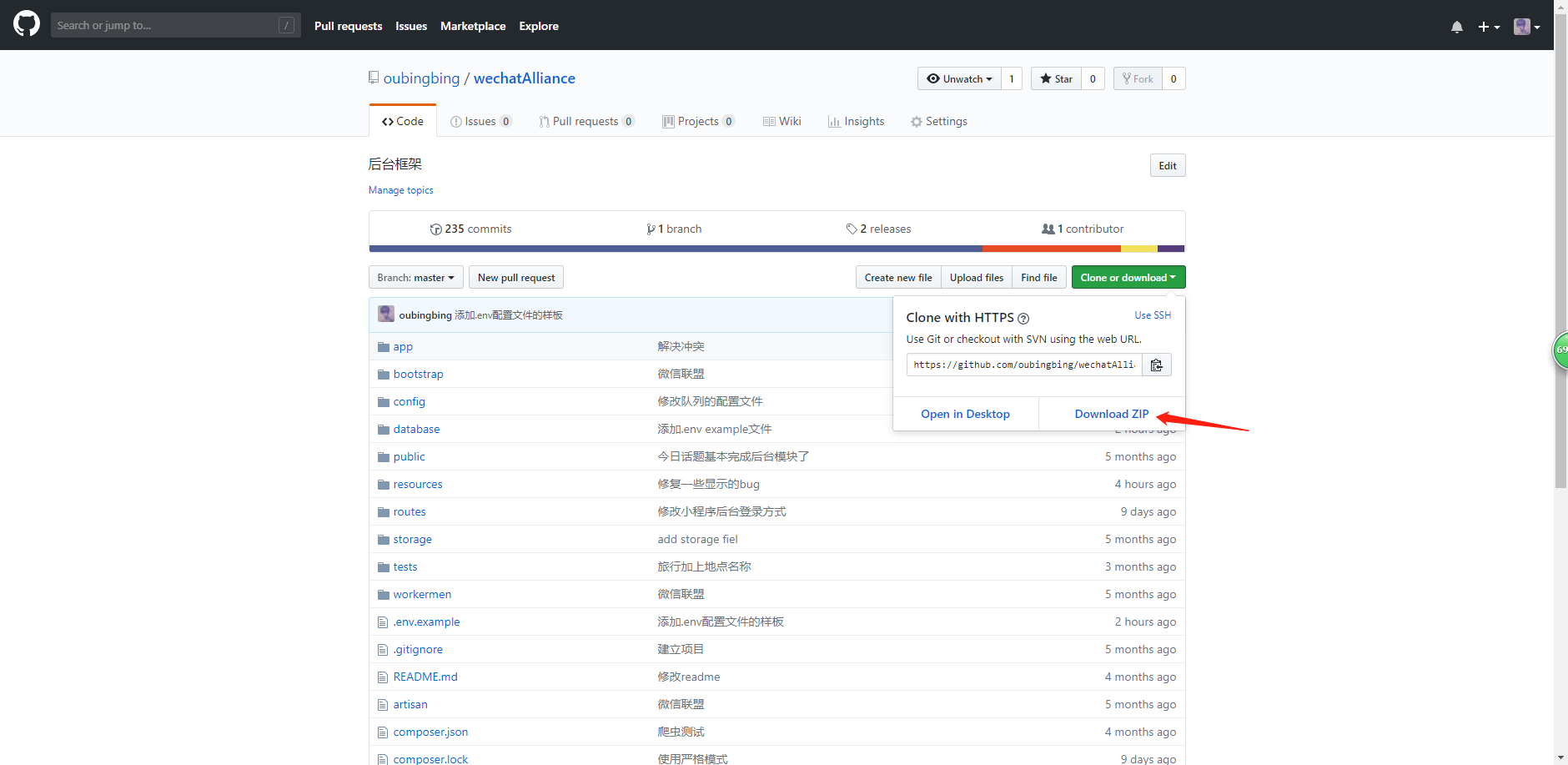
Task: Click Manage topics link
Action: 401,190
